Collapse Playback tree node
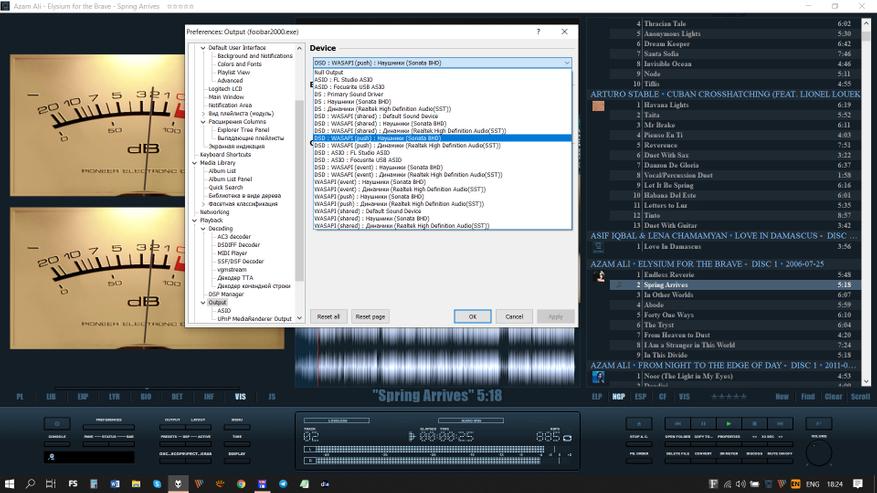Viewport: 877px width, 493px height. [195, 220]
